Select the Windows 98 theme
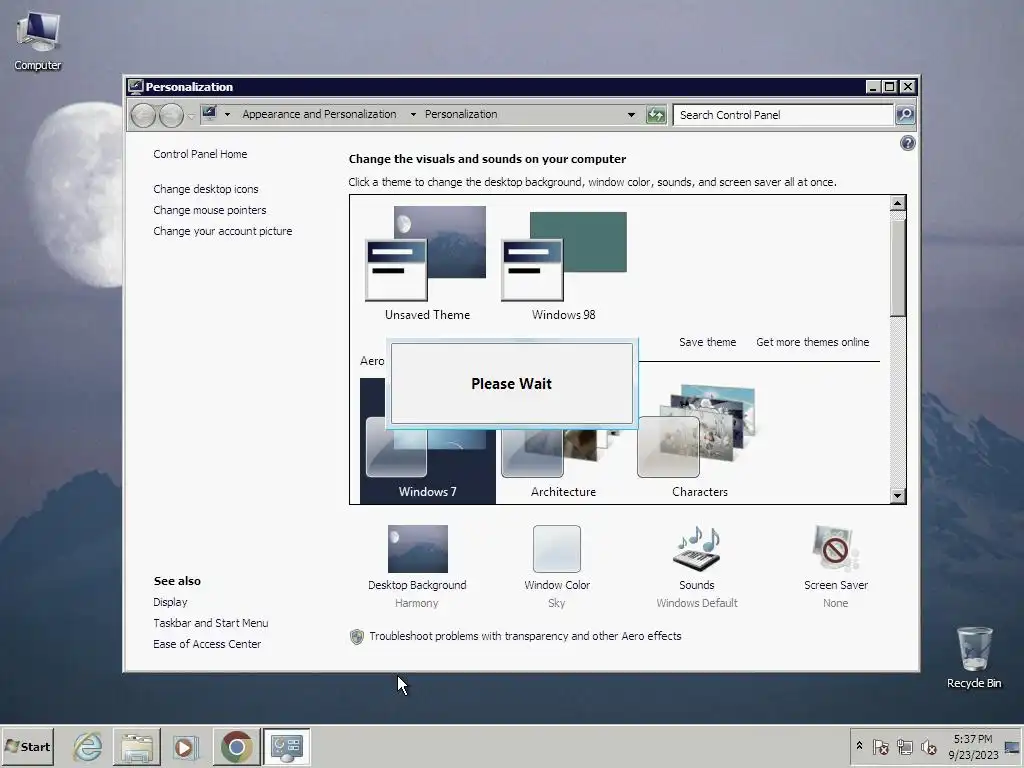The image size is (1024, 768). click(564, 263)
